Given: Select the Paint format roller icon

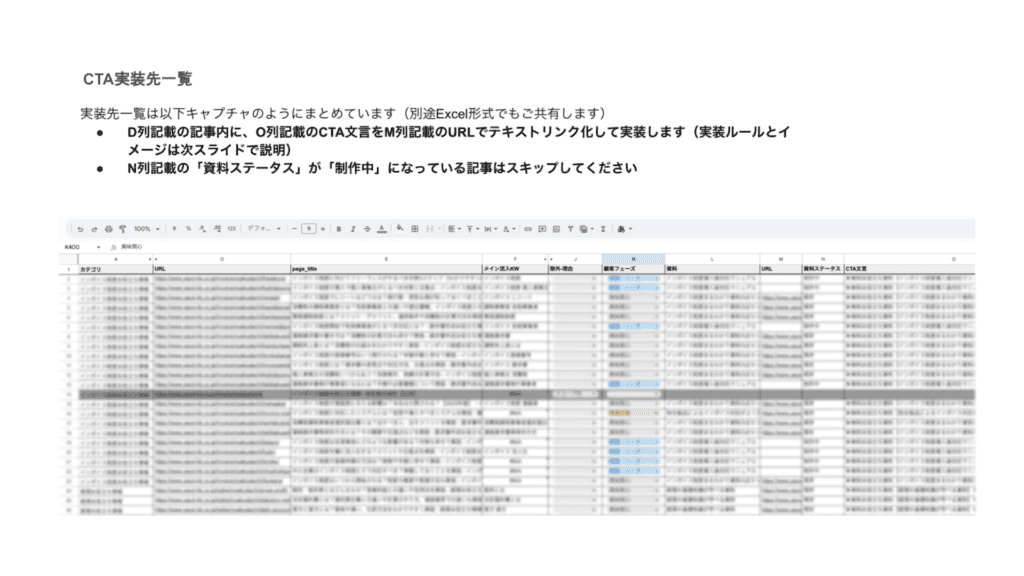Looking at the screenshot, I should tap(122, 229).
